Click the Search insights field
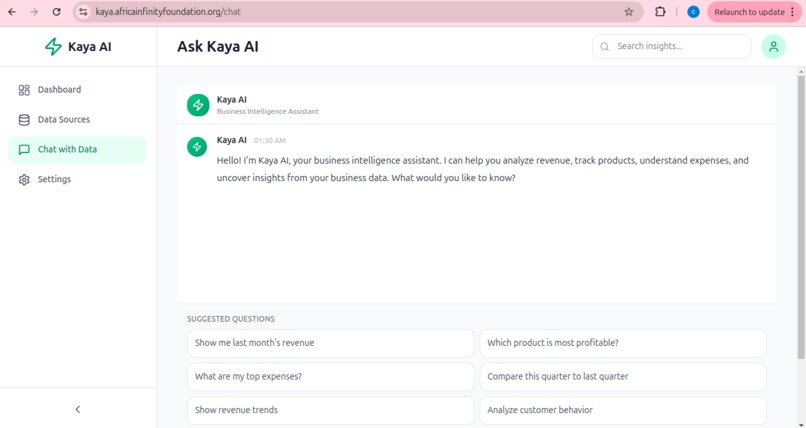Screen dimensions: 806x428 coord(671,46)
